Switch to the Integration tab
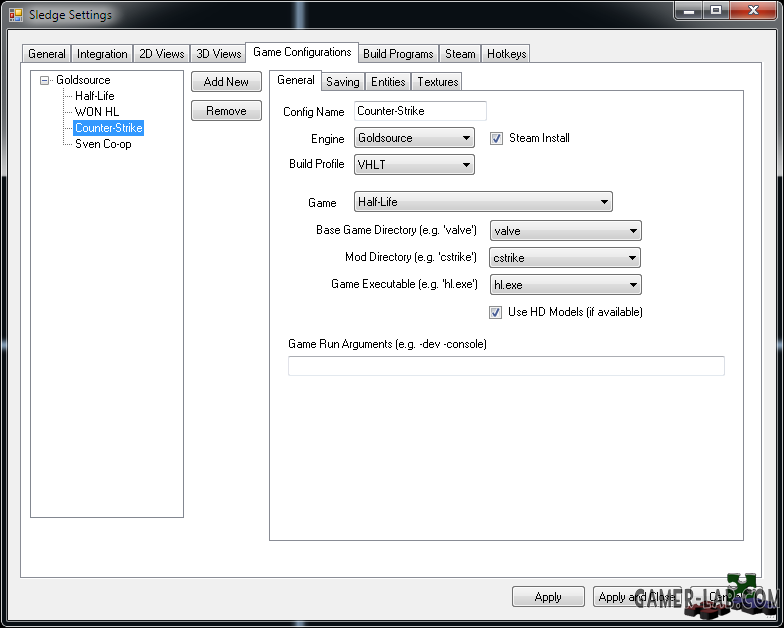The height and width of the screenshot is (628, 784). [x=102, y=54]
